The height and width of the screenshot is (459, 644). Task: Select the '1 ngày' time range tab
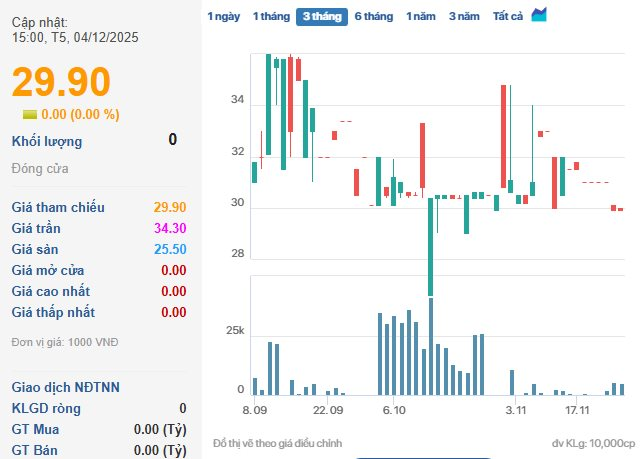(x=224, y=16)
